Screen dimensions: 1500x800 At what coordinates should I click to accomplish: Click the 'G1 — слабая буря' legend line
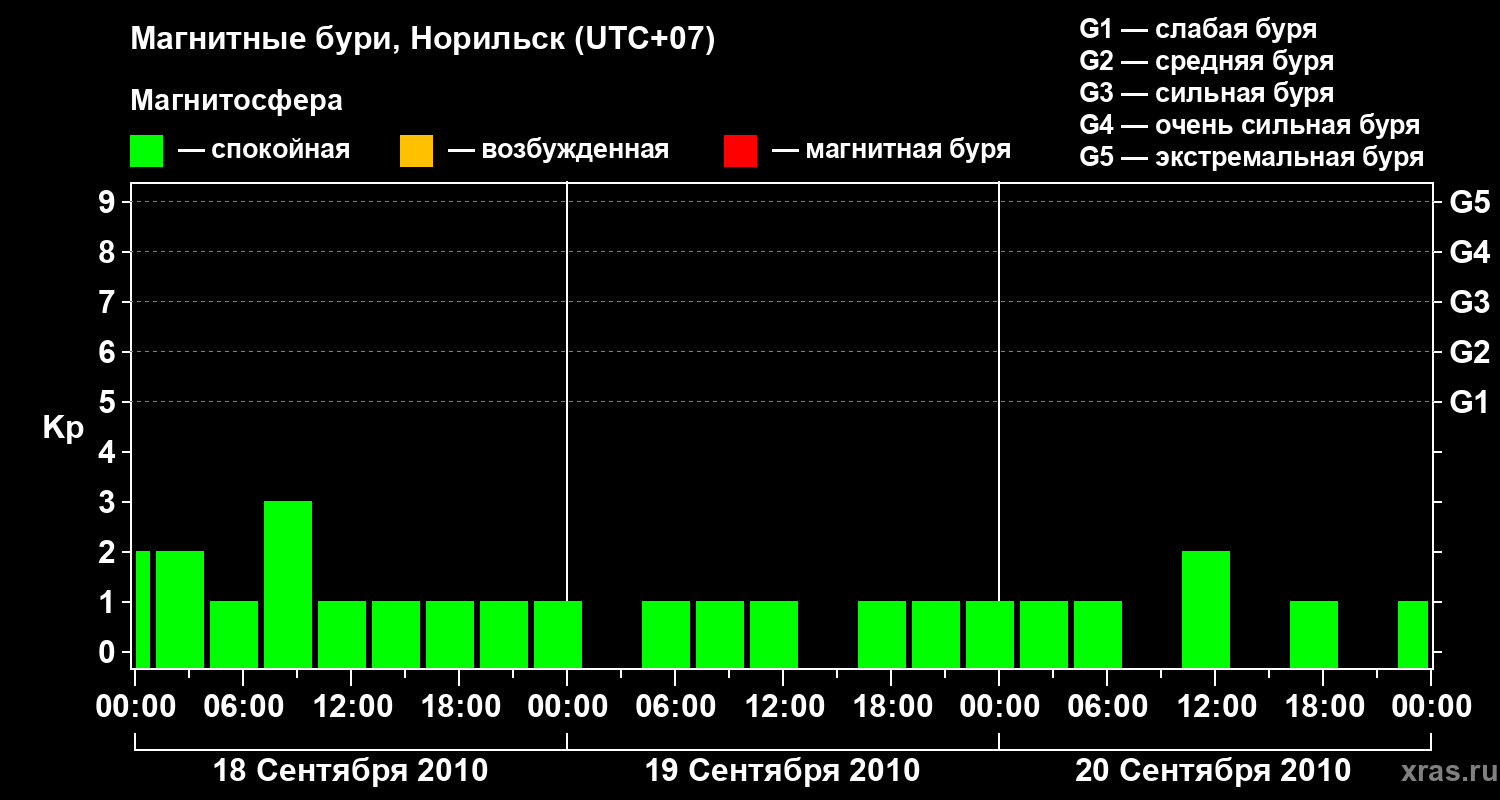[1198, 28]
